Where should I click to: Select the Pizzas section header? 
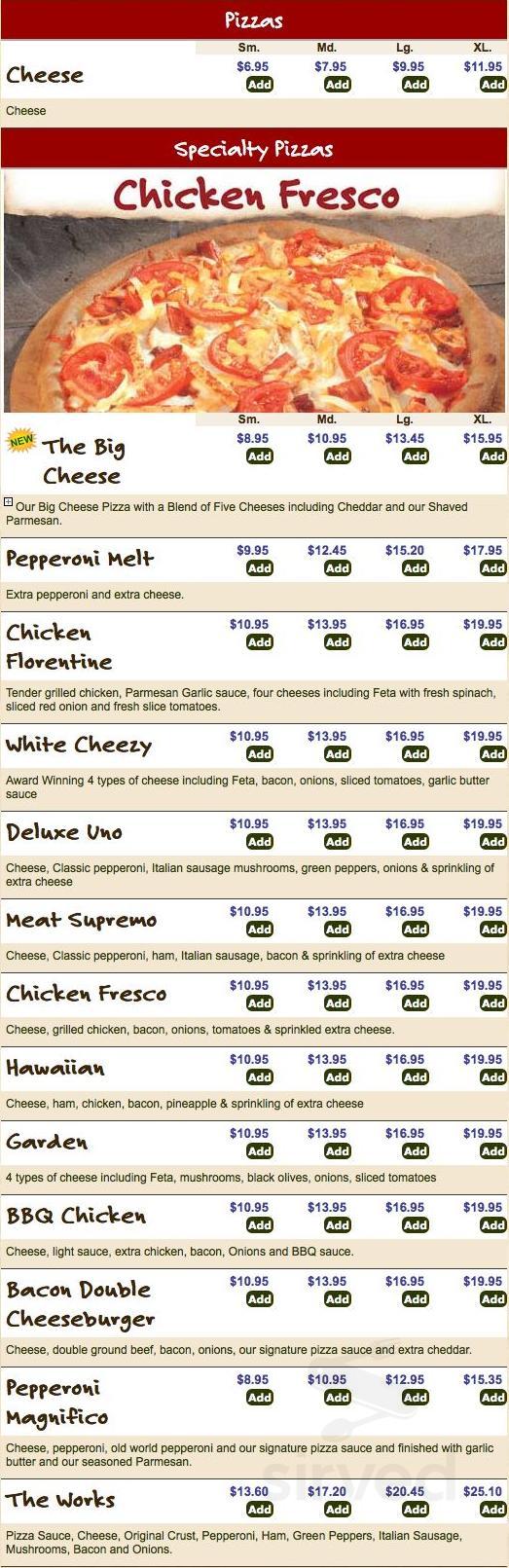[254, 20]
